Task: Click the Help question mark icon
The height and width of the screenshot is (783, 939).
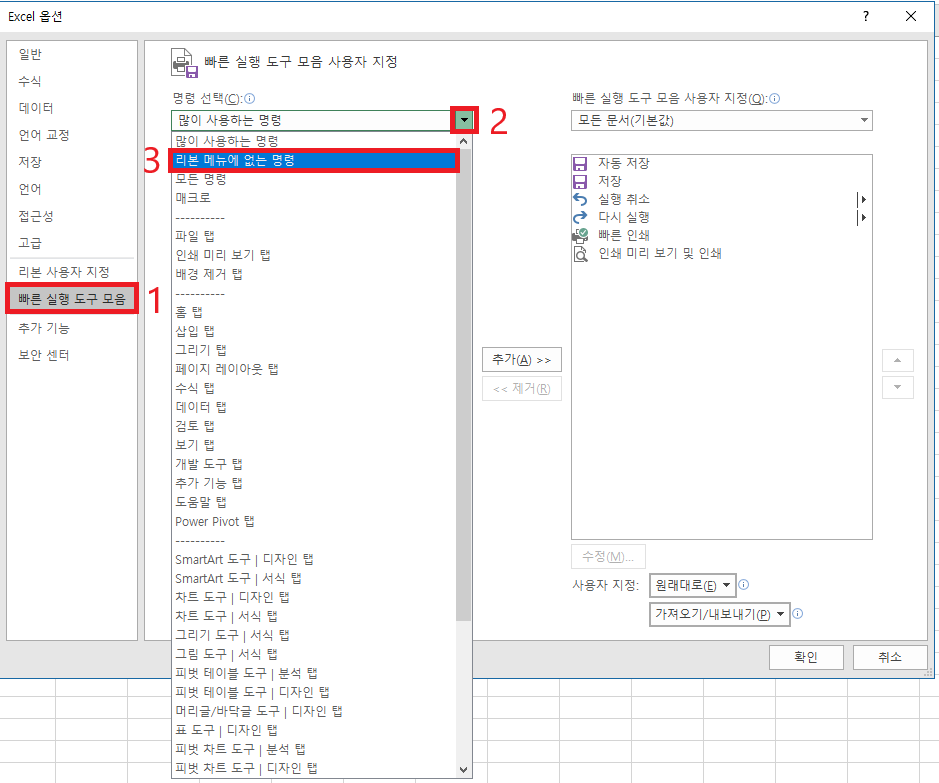Action: click(x=865, y=16)
